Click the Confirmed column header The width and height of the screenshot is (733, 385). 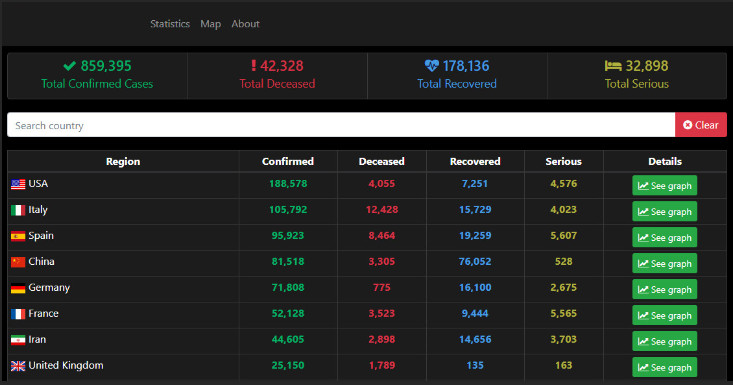(x=288, y=162)
